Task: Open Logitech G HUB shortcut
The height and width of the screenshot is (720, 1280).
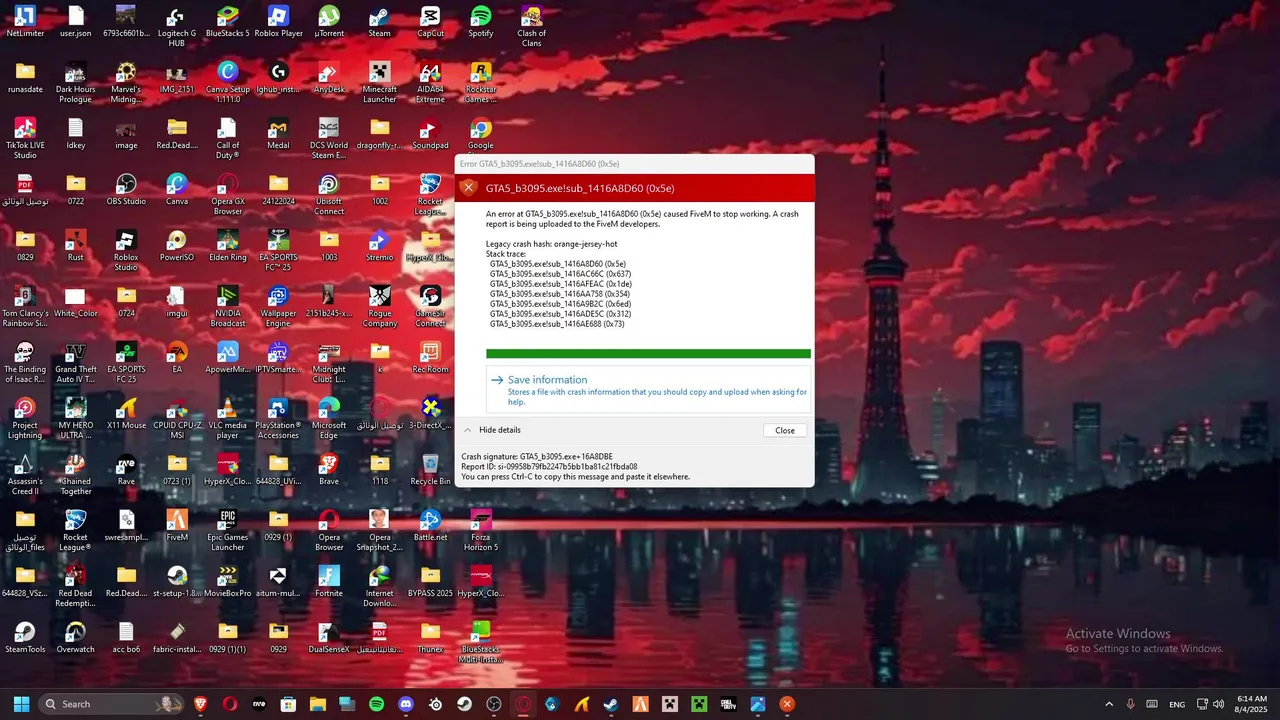Action: (x=177, y=26)
